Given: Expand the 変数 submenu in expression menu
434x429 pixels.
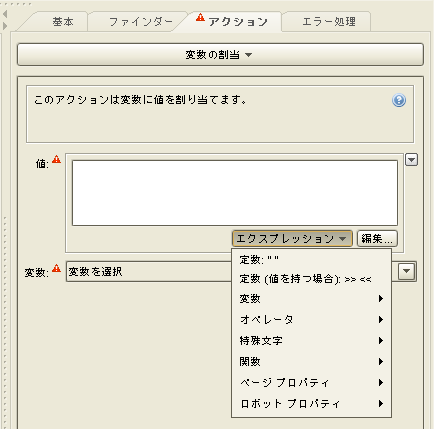Looking at the screenshot, I should pos(311,299).
